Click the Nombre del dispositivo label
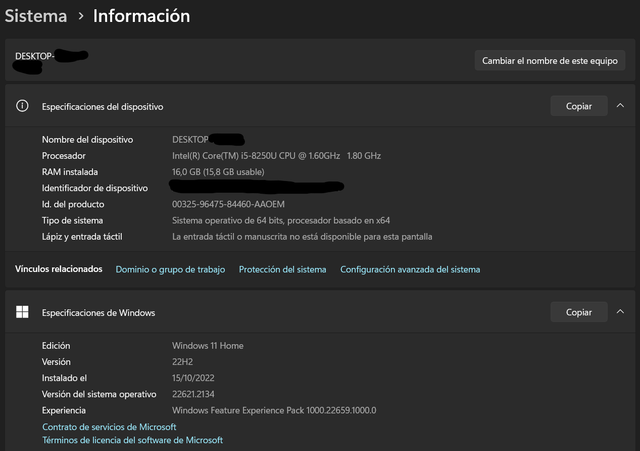Viewport: 640px width, 451px height. point(87,140)
